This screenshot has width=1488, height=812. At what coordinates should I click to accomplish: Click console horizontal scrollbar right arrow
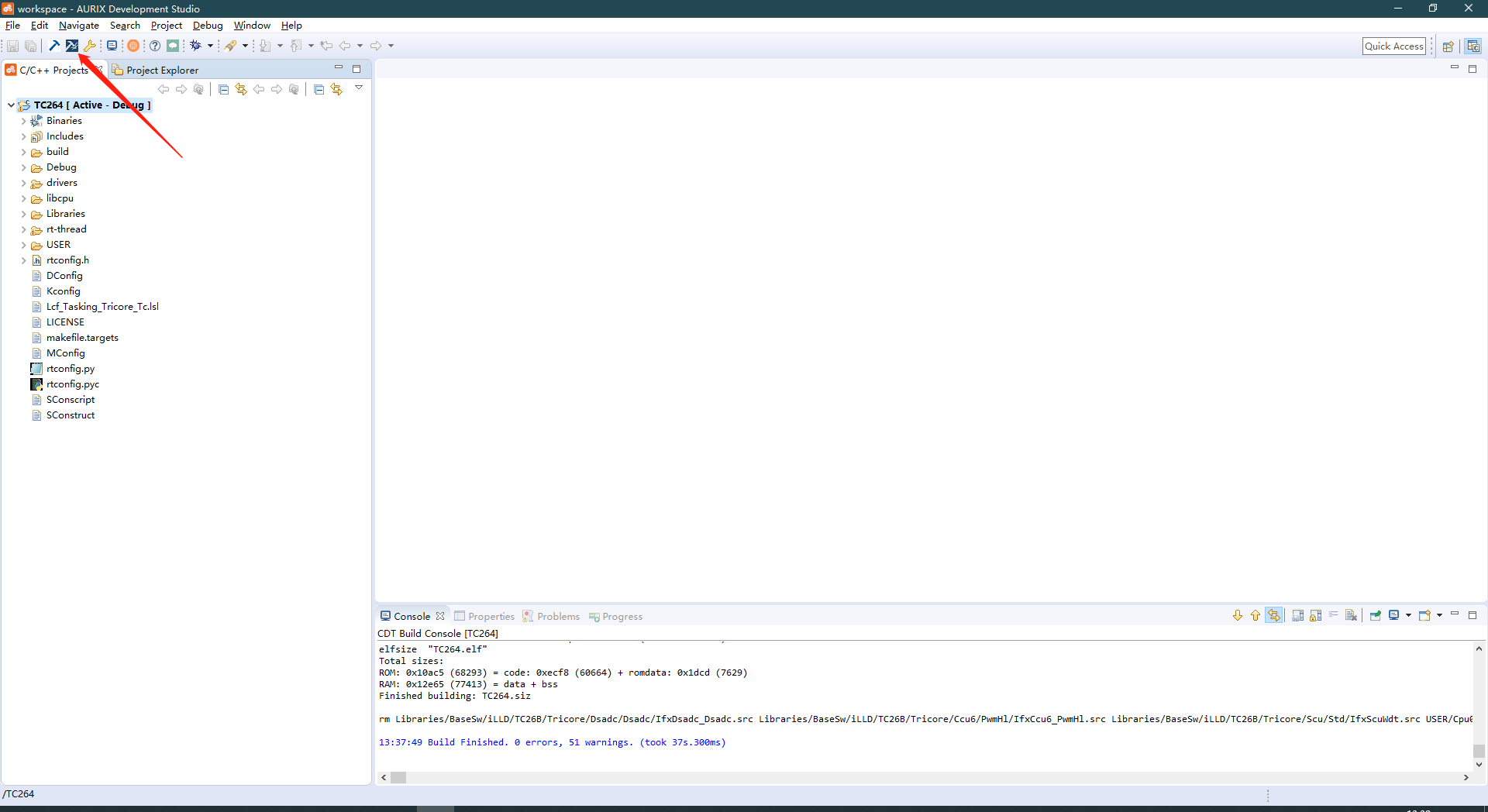1466,777
